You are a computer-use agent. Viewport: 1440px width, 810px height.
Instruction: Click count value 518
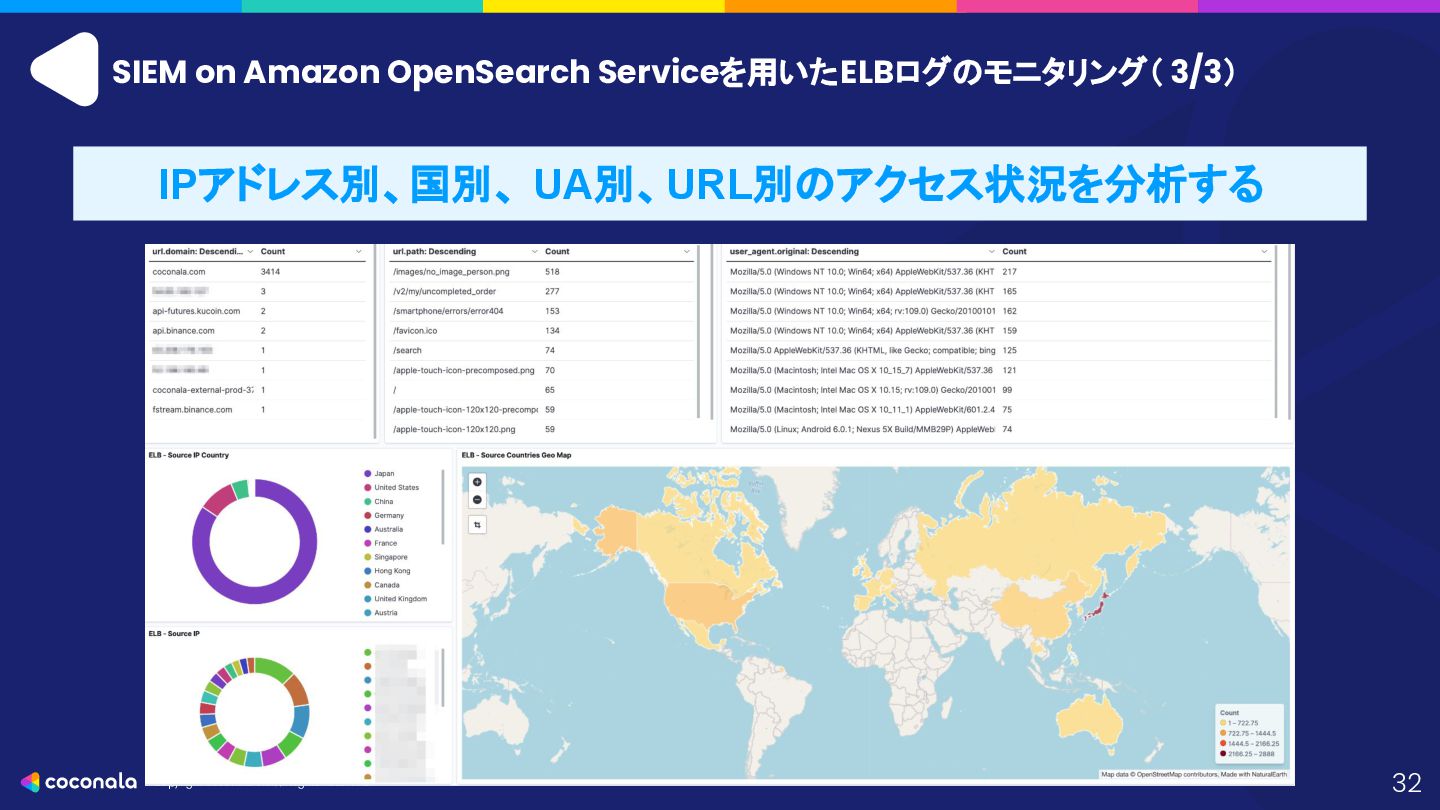[552, 271]
